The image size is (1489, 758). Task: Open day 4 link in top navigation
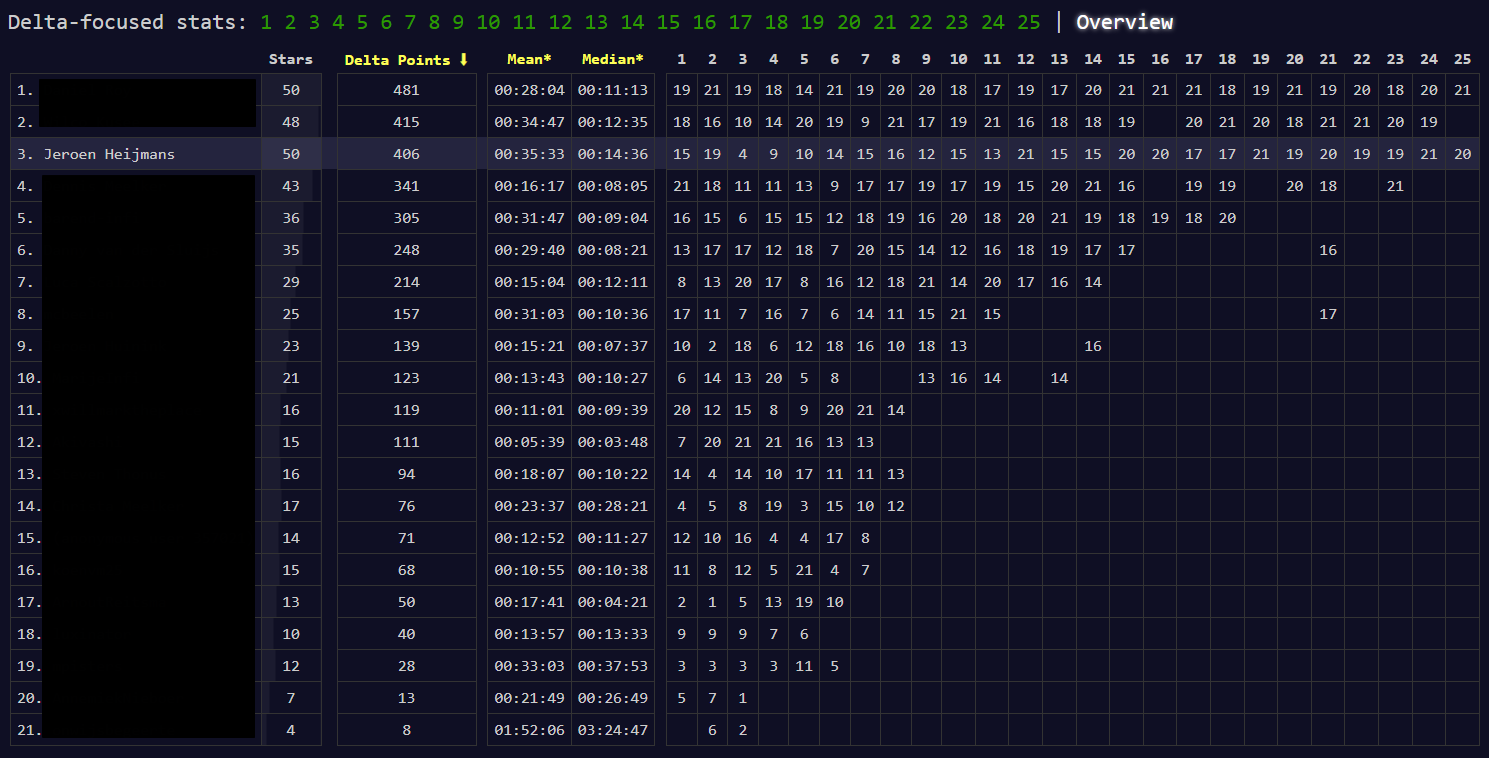point(338,22)
